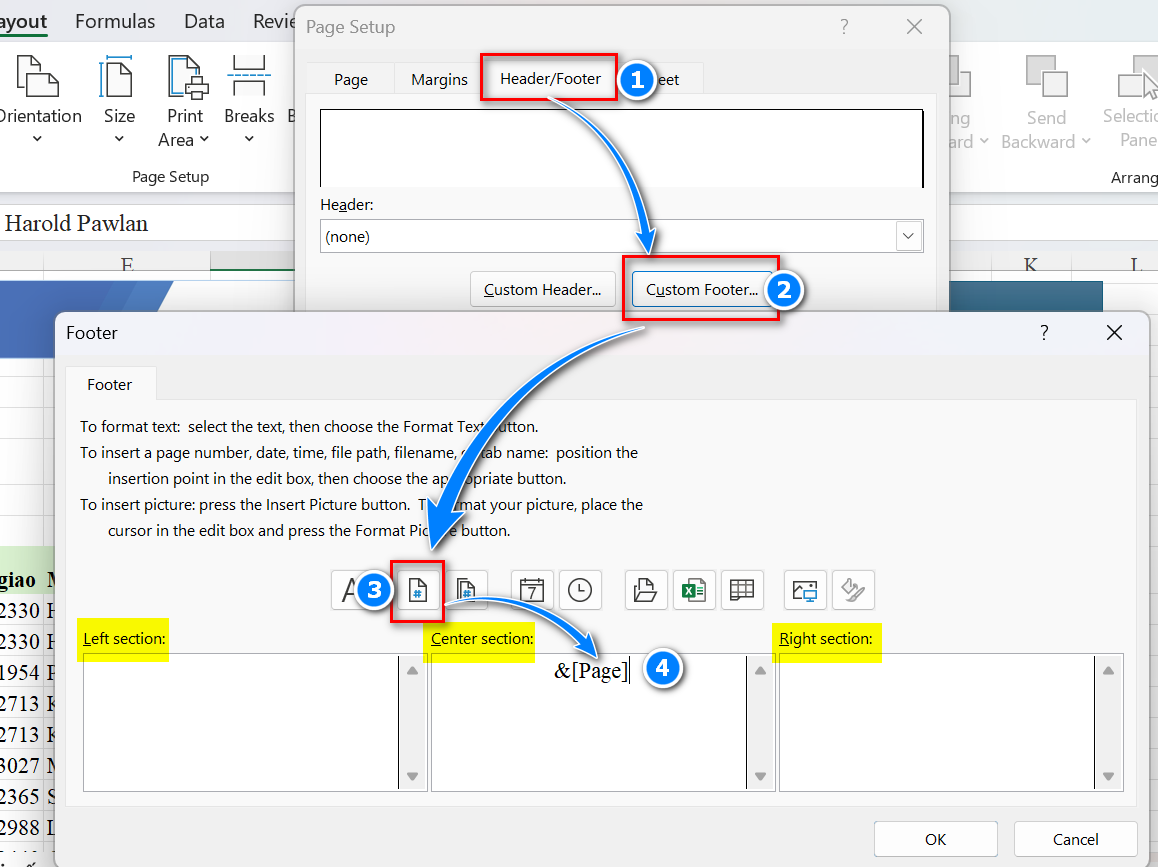The image size is (1158, 867).
Task: Click the Custom Footer button
Action: click(x=701, y=290)
